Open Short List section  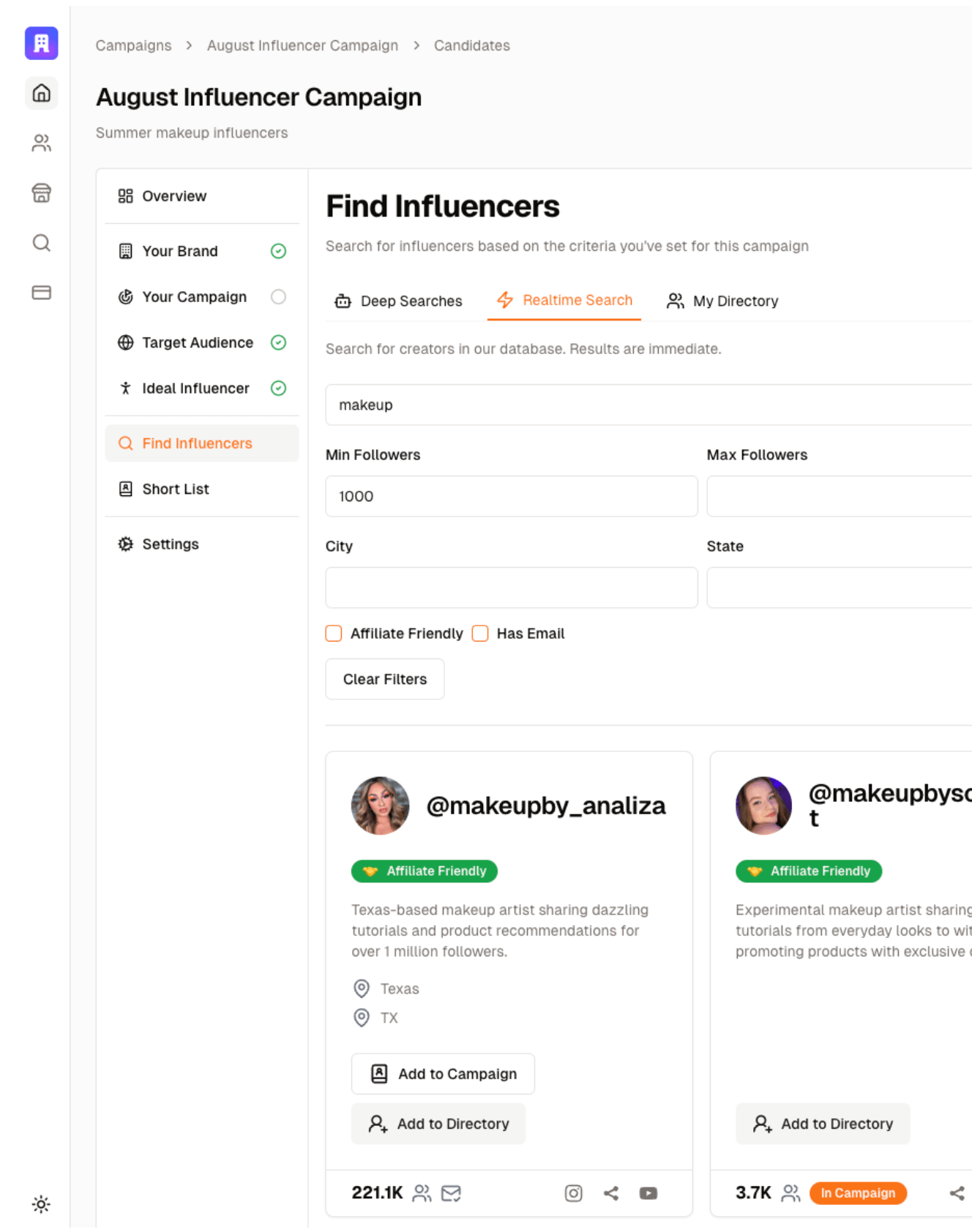[x=202, y=489]
